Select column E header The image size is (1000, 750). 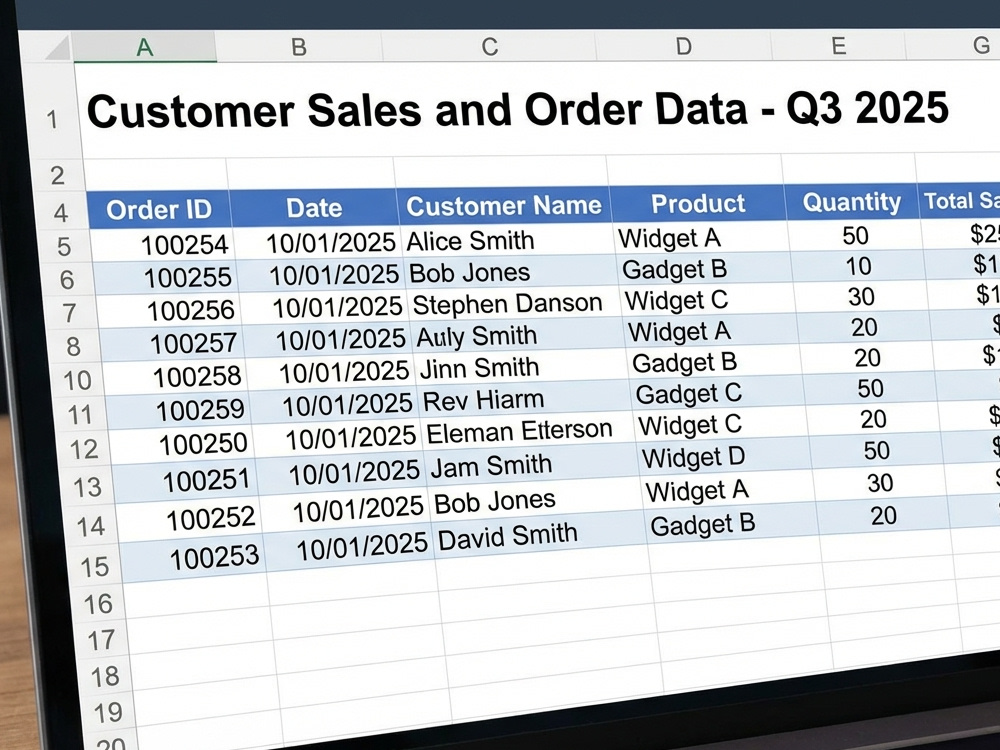tap(838, 46)
